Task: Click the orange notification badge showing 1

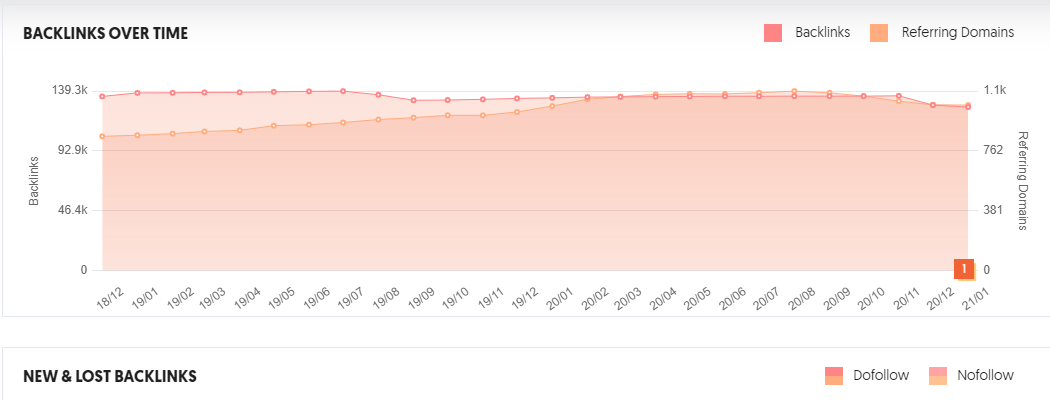Action: tap(964, 269)
